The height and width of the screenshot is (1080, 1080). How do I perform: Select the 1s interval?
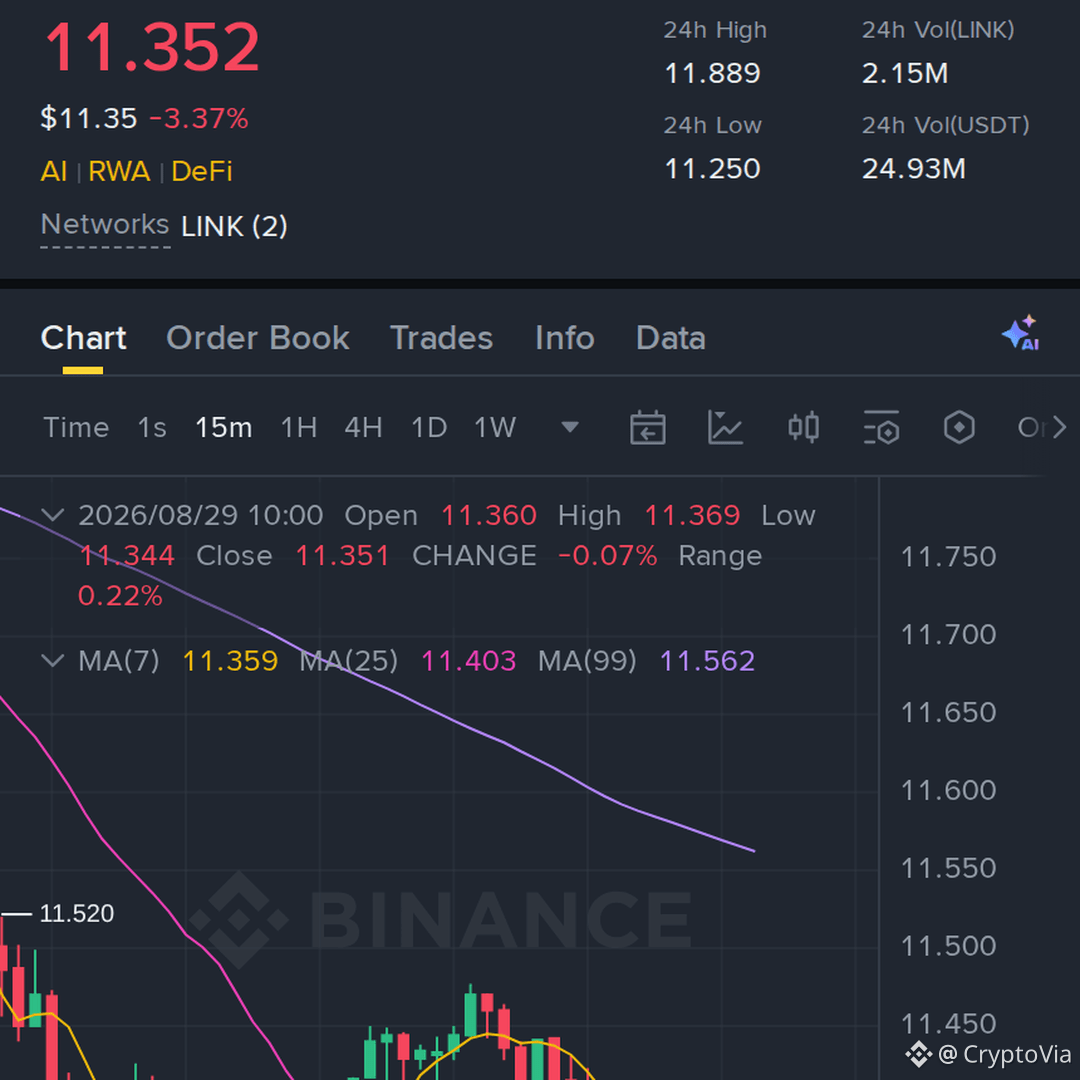click(x=152, y=428)
